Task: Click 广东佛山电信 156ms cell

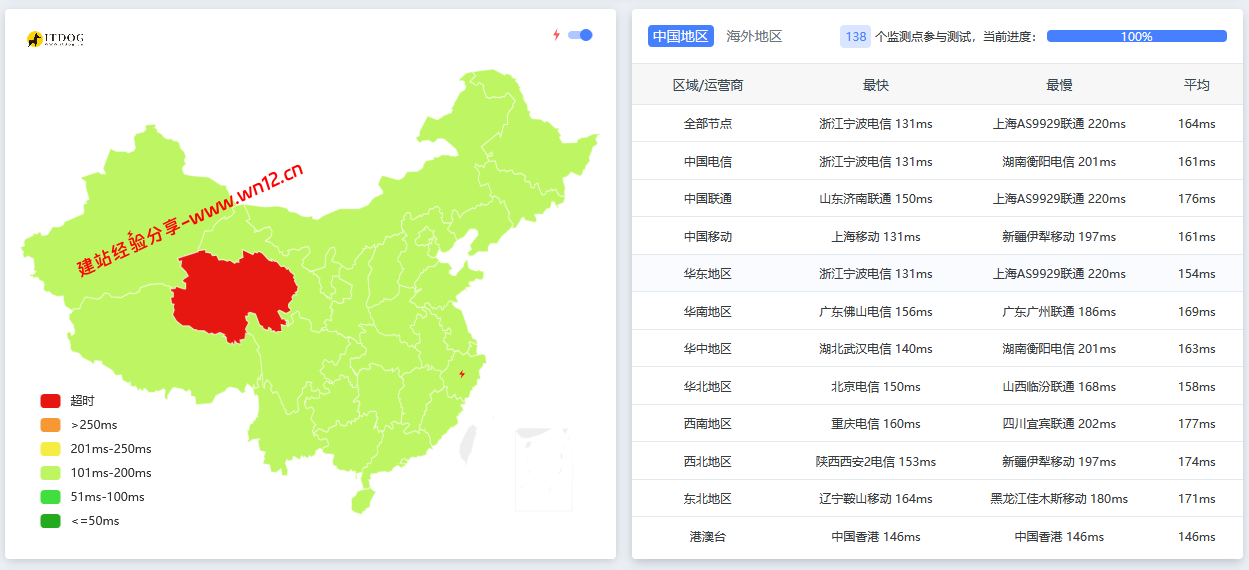Action: (x=876, y=312)
